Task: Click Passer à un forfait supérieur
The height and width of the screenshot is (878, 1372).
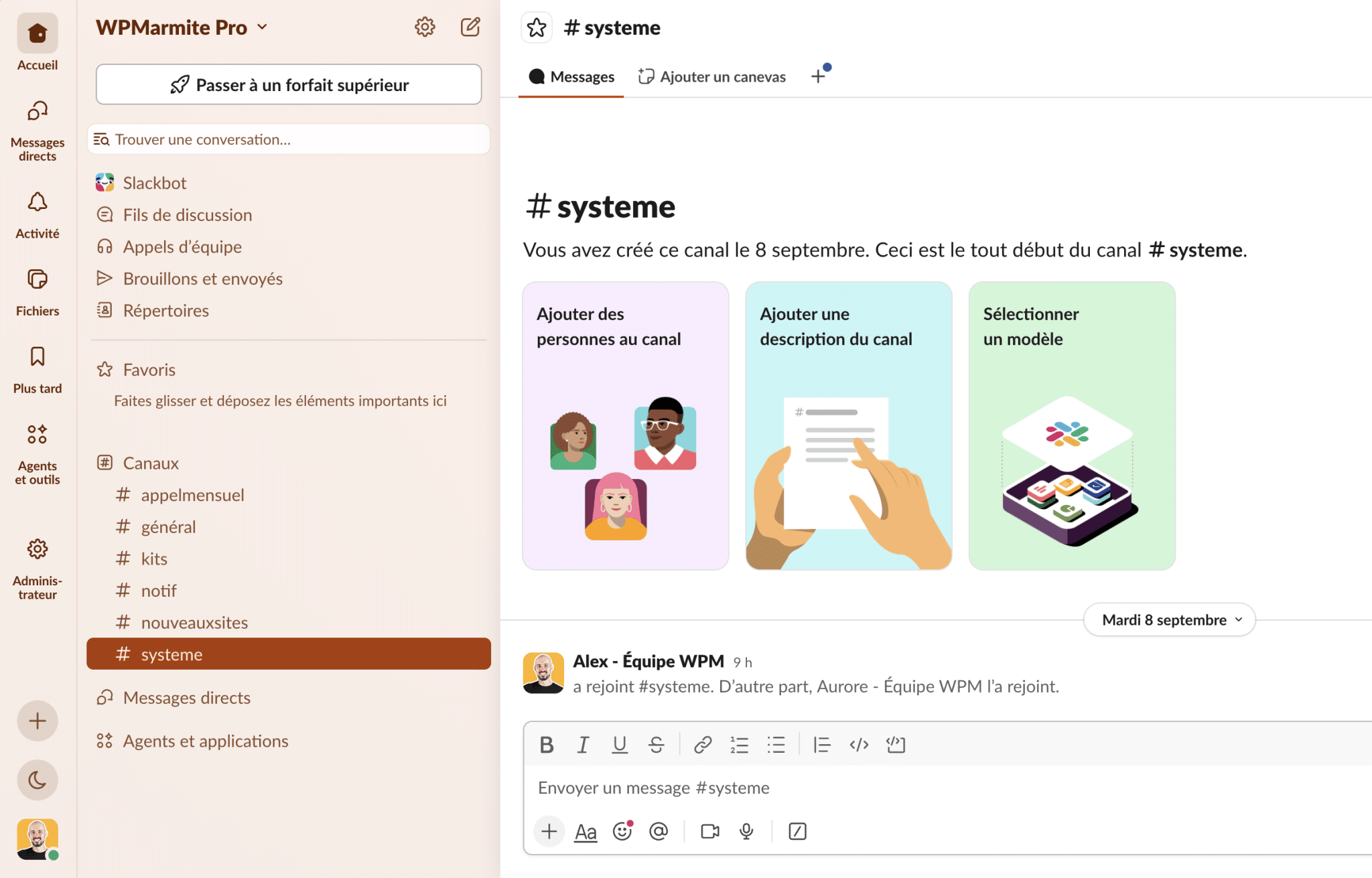Action: click(289, 84)
